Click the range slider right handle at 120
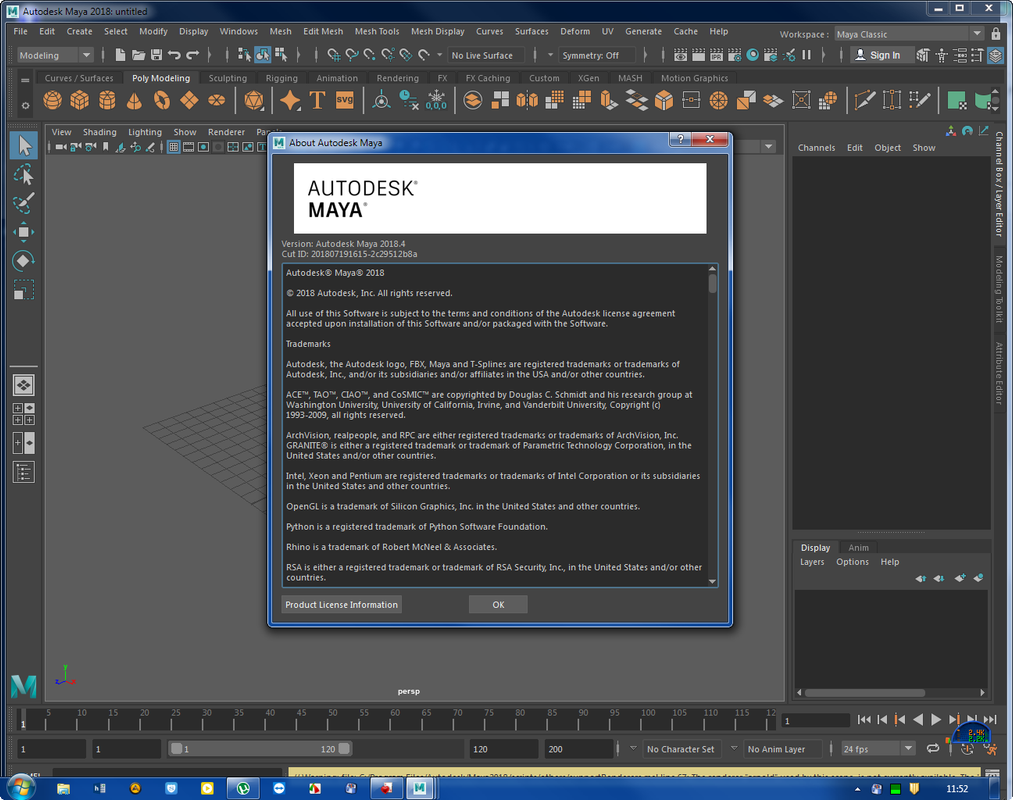 coord(344,748)
